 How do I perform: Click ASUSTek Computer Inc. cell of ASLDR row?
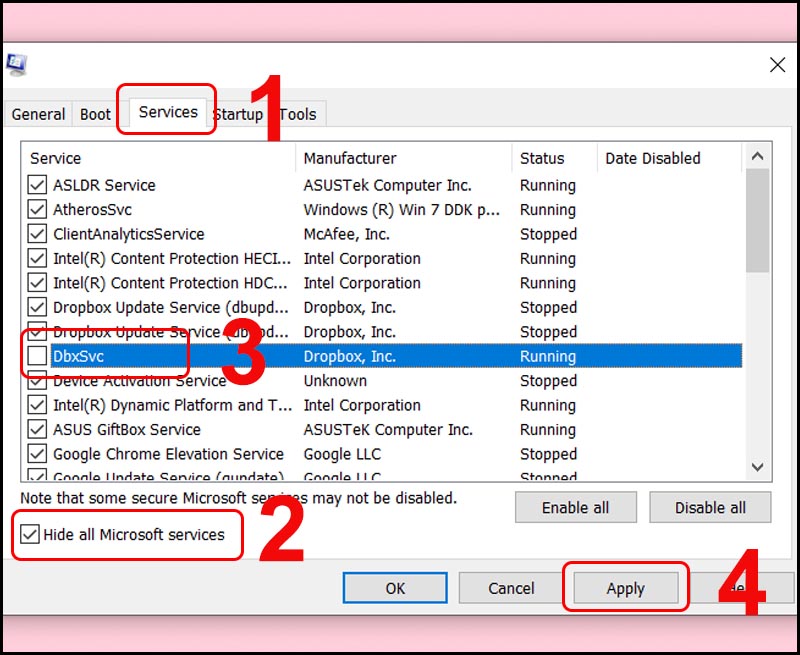click(387, 185)
